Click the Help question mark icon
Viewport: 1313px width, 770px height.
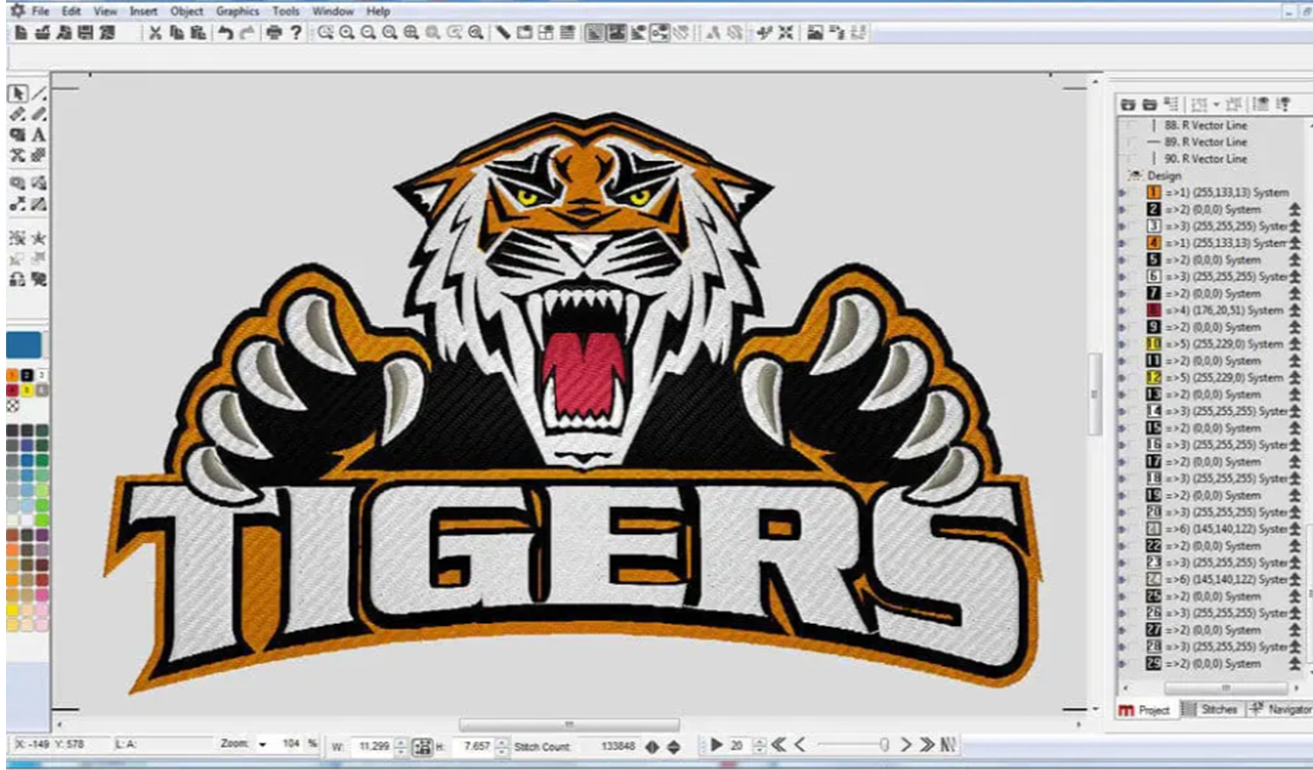296,33
